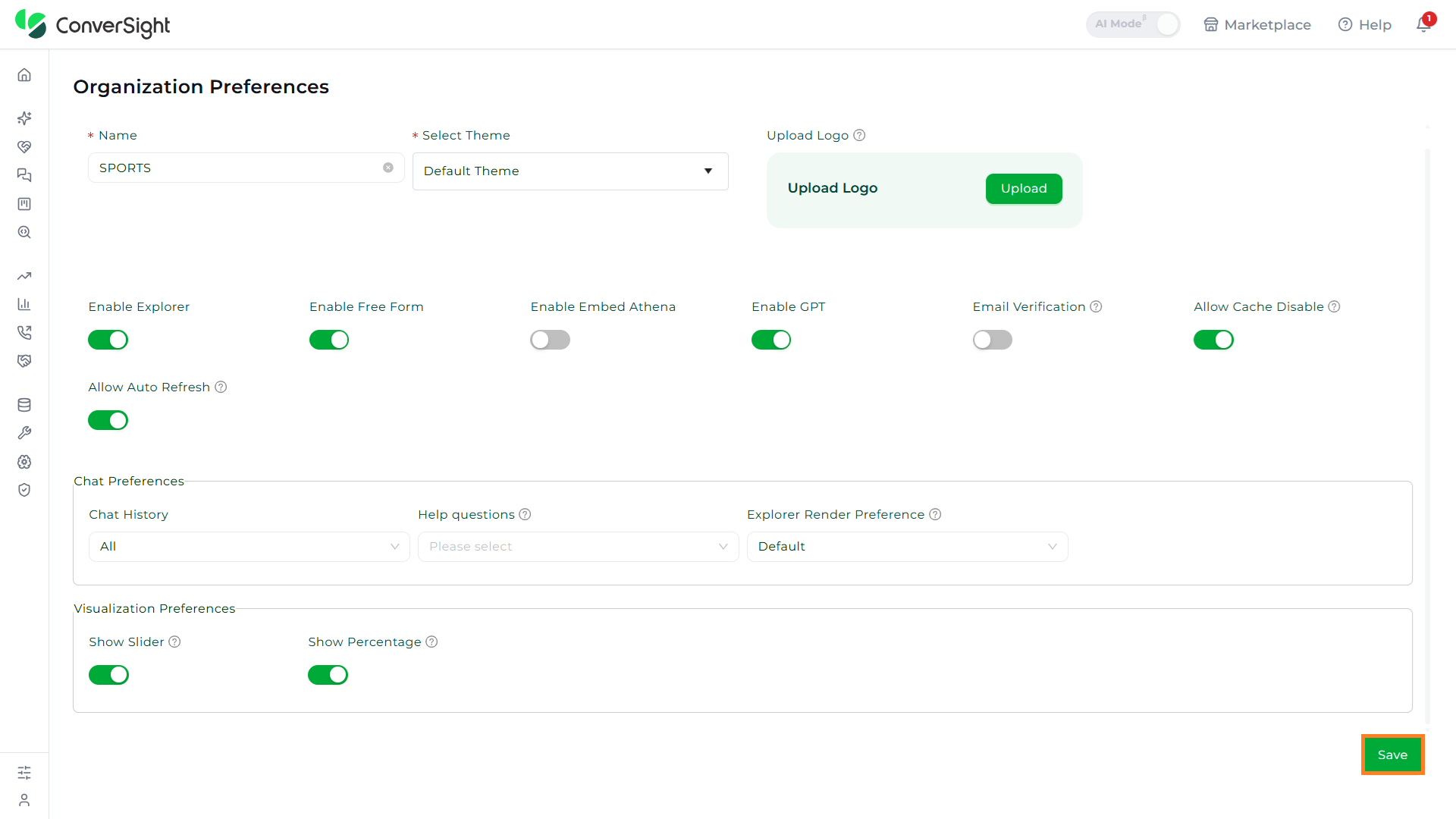Image resolution: width=1456 pixels, height=819 pixels.
Task: Open the chat bubbles icon in sidebar
Action: pyautogui.click(x=24, y=175)
